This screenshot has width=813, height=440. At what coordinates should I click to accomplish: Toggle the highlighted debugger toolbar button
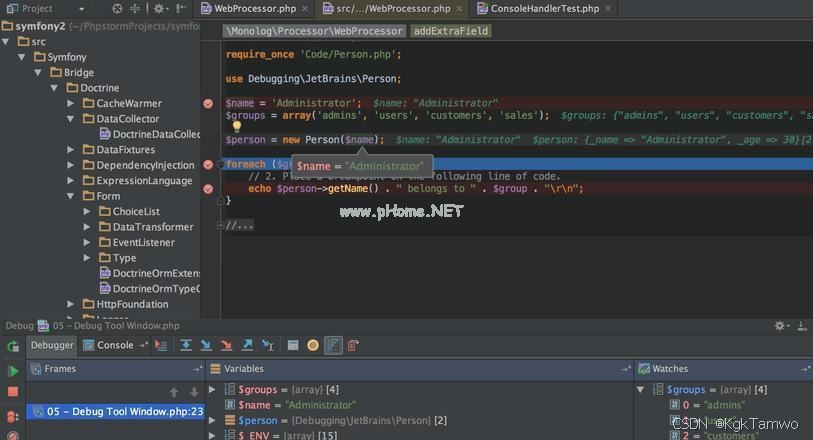tap(333, 346)
